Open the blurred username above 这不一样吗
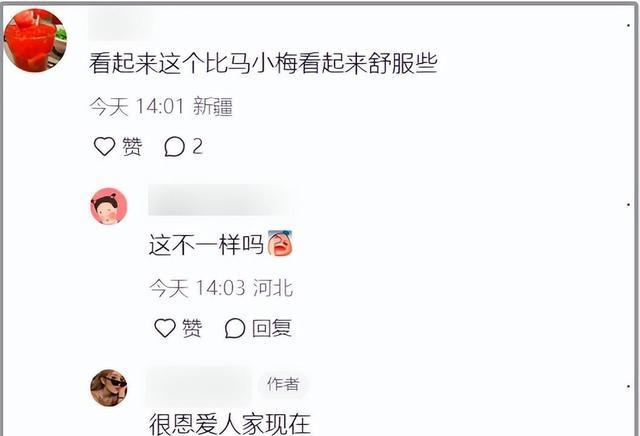The width and height of the screenshot is (640, 436). click(223, 200)
